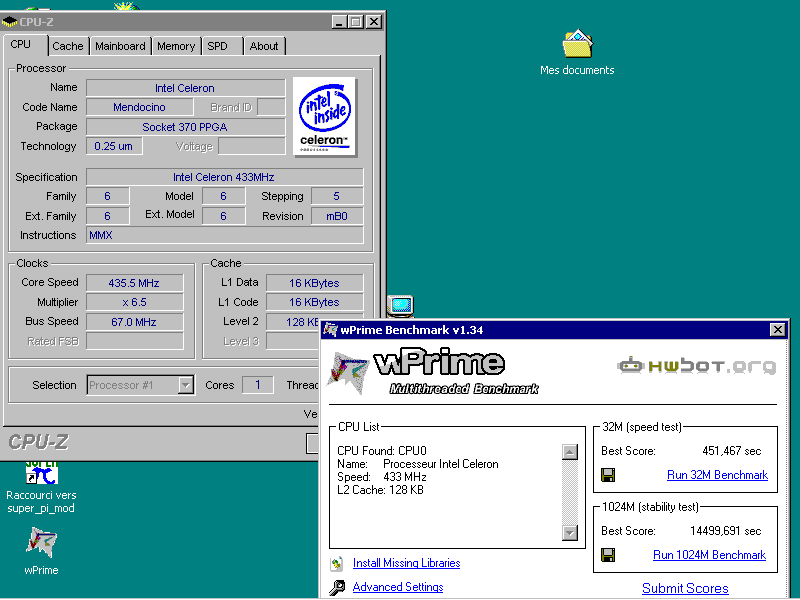The height and width of the screenshot is (600, 800).
Task: Click the 67.0 MHz Bus Speed value
Action: [134, 322]
